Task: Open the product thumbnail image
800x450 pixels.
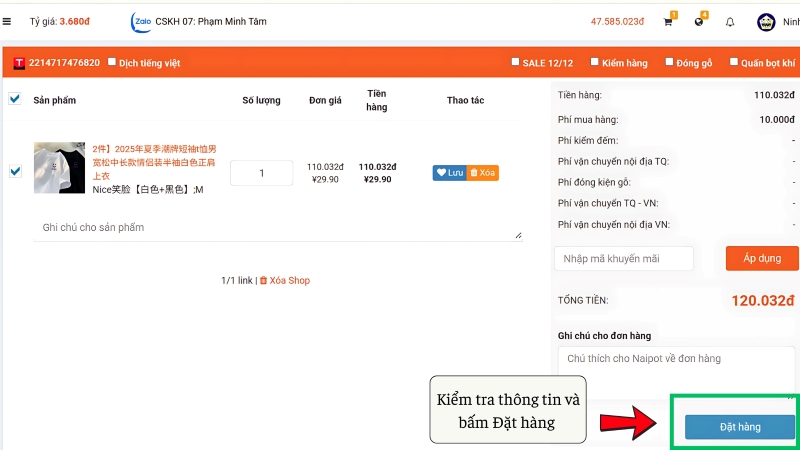Action: 59,167
